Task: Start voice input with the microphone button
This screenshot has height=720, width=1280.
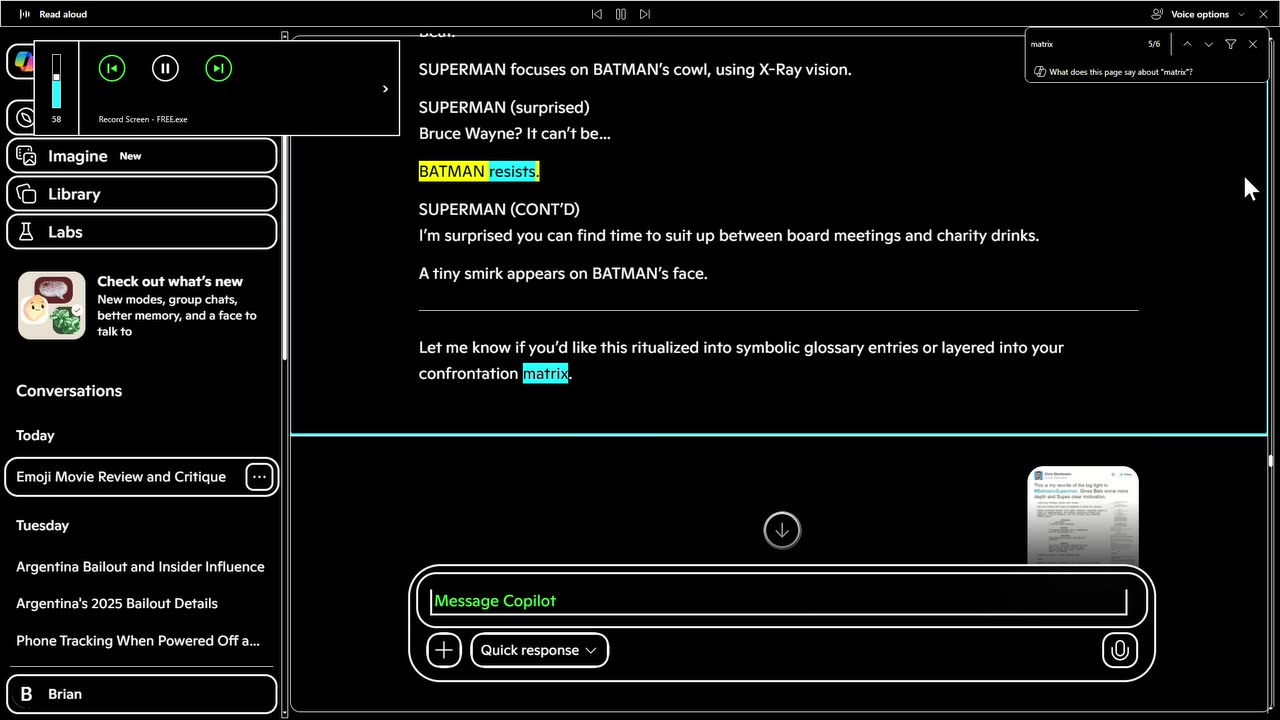Action: pyautogui.click(x=1120, y=650)
